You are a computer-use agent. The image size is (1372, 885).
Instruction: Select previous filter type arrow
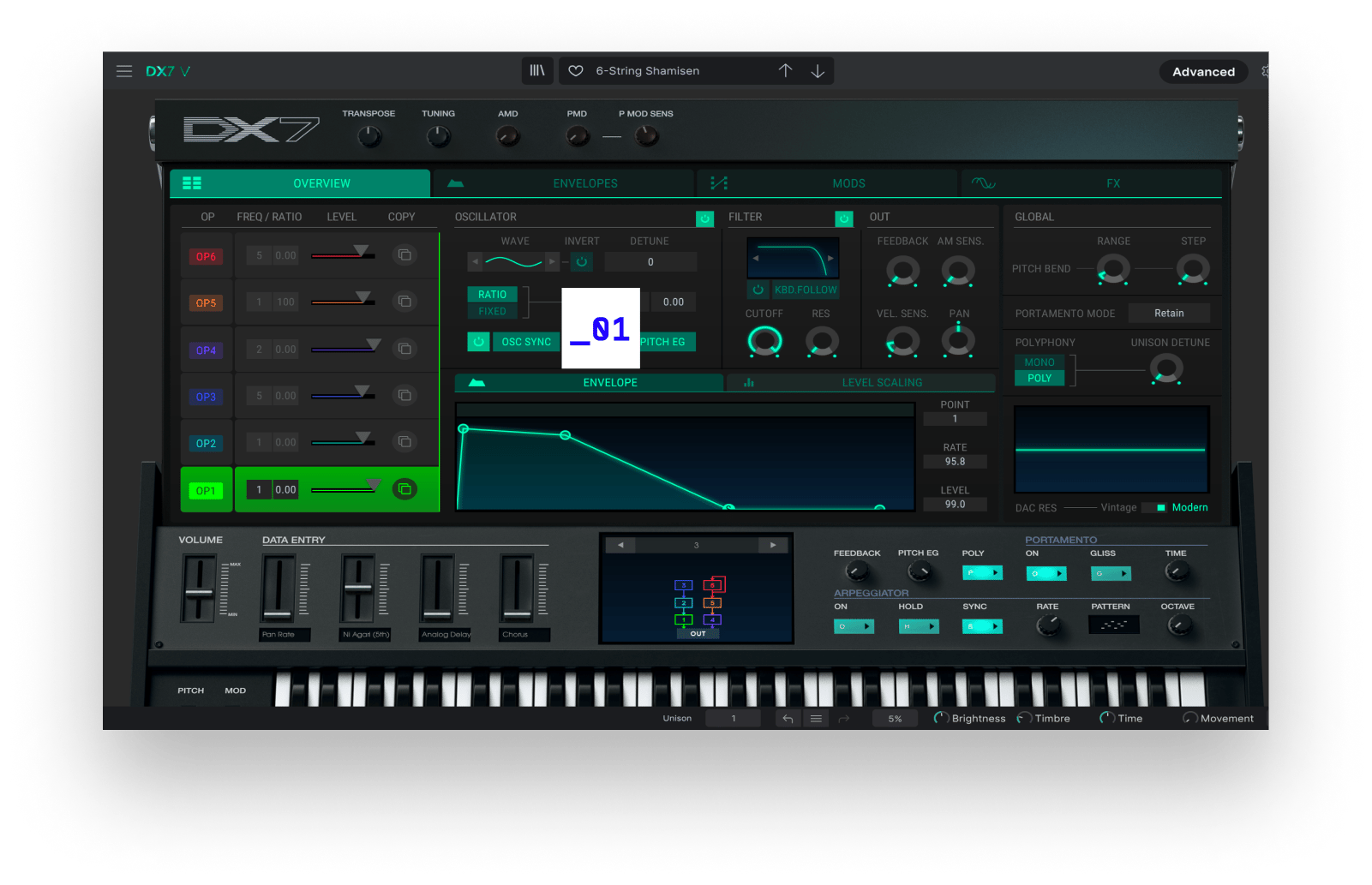(x=756, y=258)
